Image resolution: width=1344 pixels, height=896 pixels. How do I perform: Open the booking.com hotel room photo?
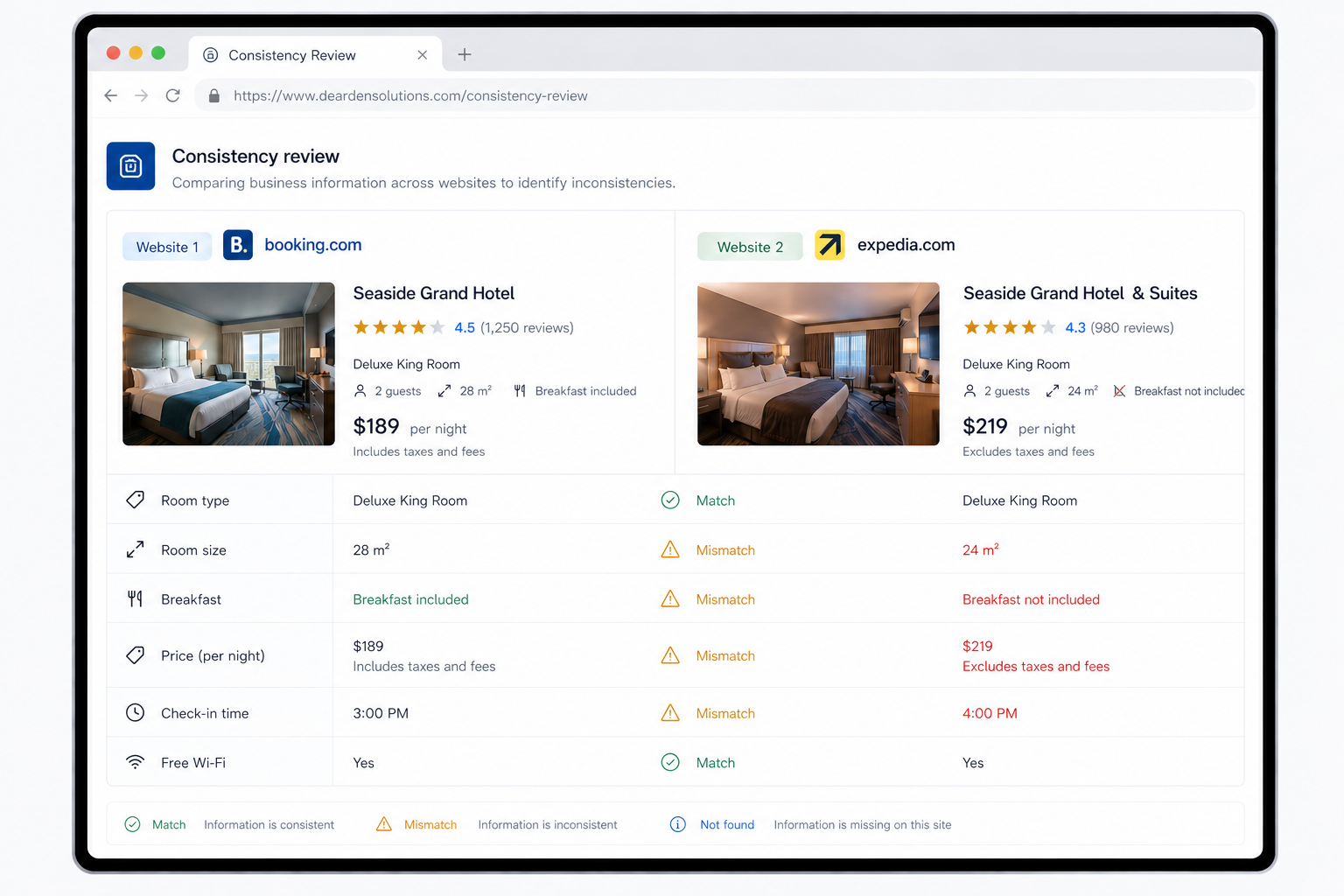coord(228,364)
